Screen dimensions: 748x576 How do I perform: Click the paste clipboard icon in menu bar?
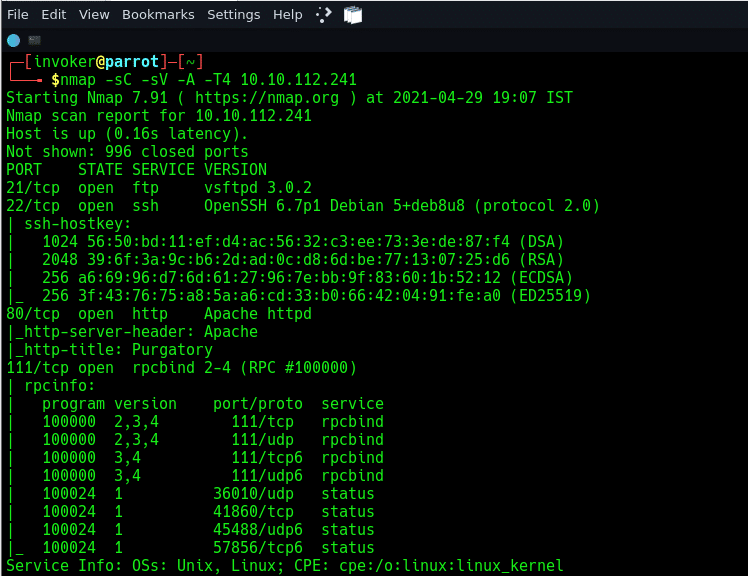353,15
